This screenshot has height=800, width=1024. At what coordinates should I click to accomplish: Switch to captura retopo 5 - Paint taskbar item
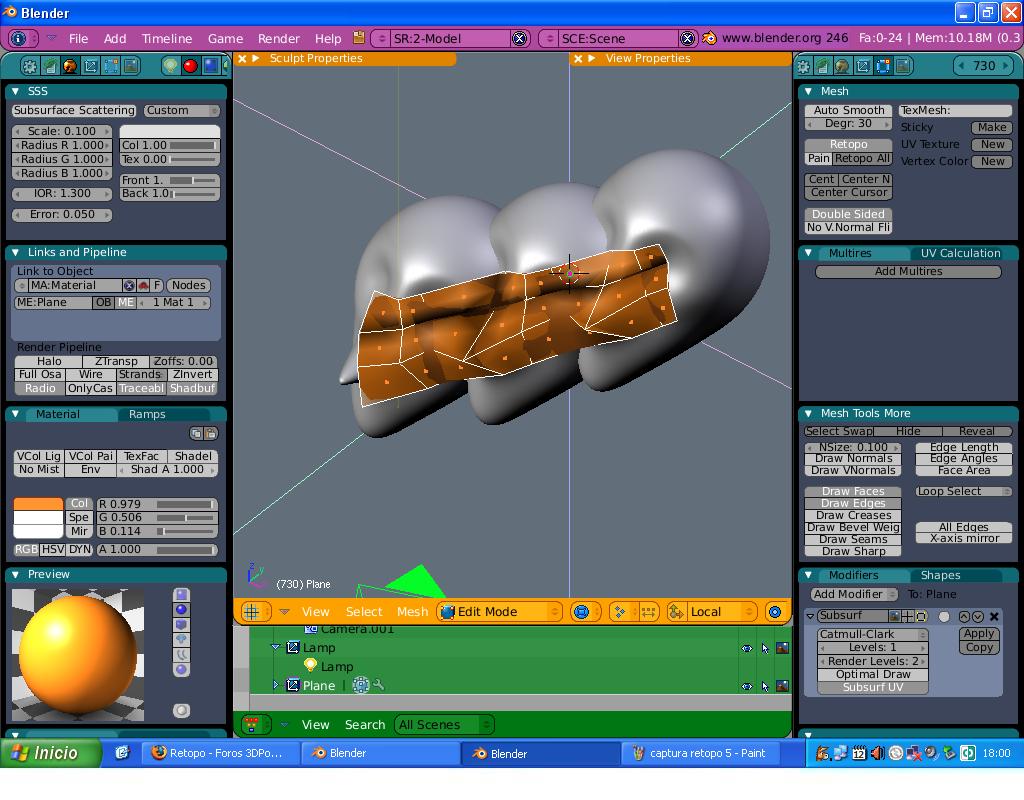[x=700, y=753]
